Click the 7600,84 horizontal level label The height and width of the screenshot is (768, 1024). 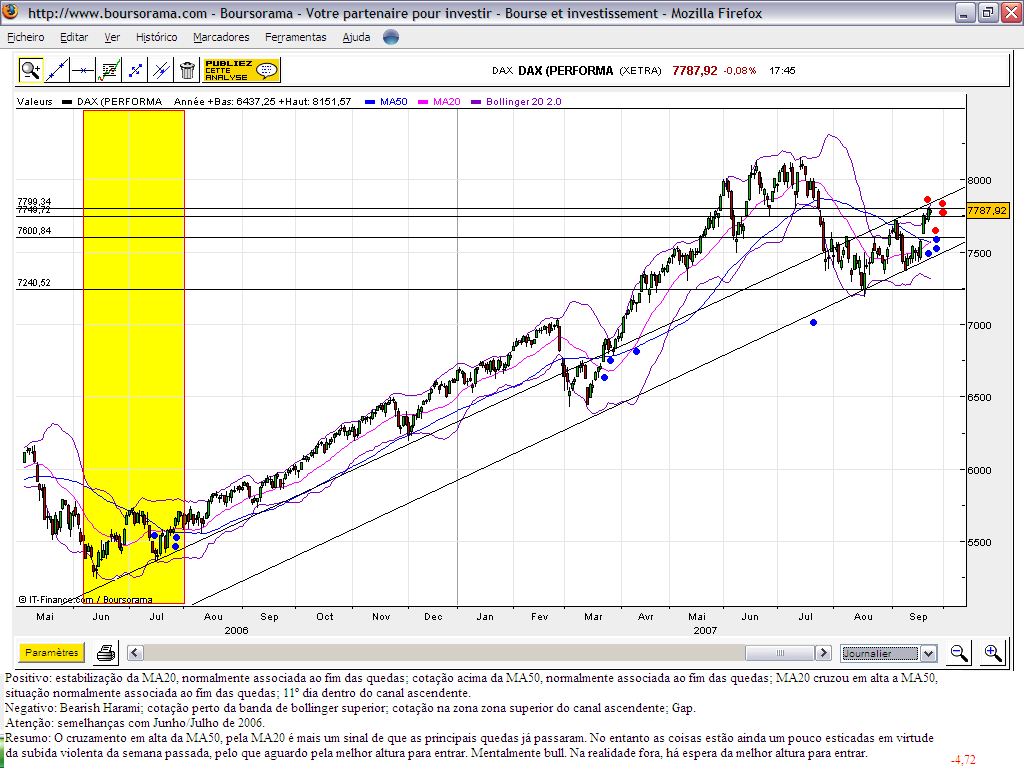pos(34,231)
